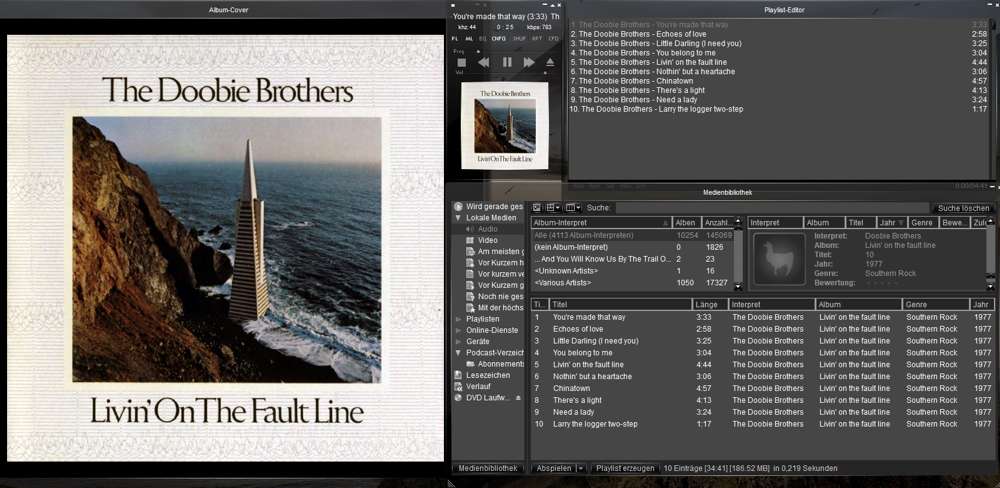Toggle the PL playlist window button
This screenshot has height=488, width=1000.
[455, 38]
